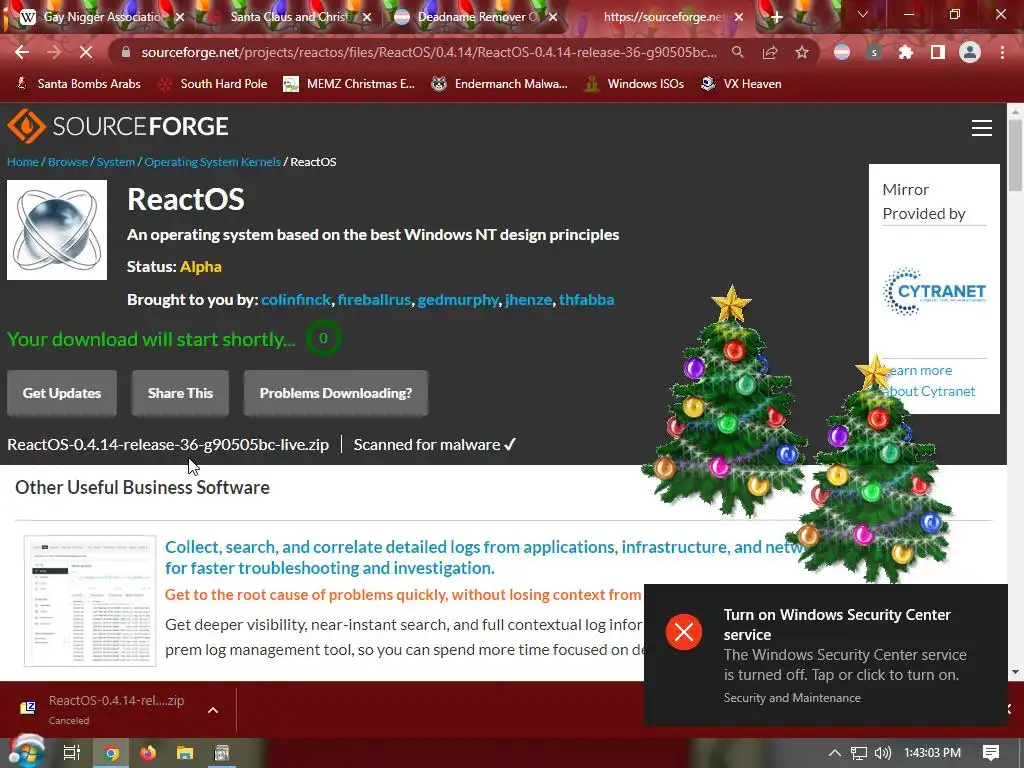Image resolution: width=1024 pixels, height=768 pixels.
Task: Expand the tab search chevron
Action: tap(863, 14)
